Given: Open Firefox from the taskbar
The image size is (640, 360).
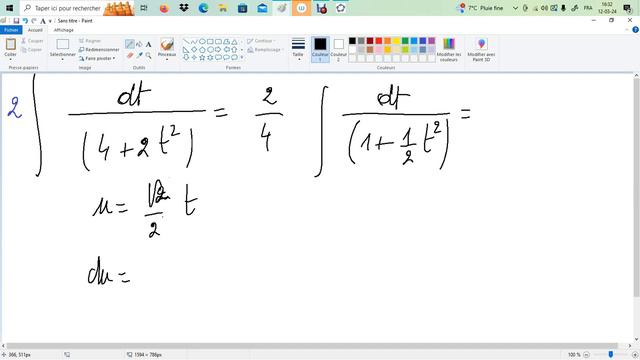Looking at the screenshot, I should (164, 8).
